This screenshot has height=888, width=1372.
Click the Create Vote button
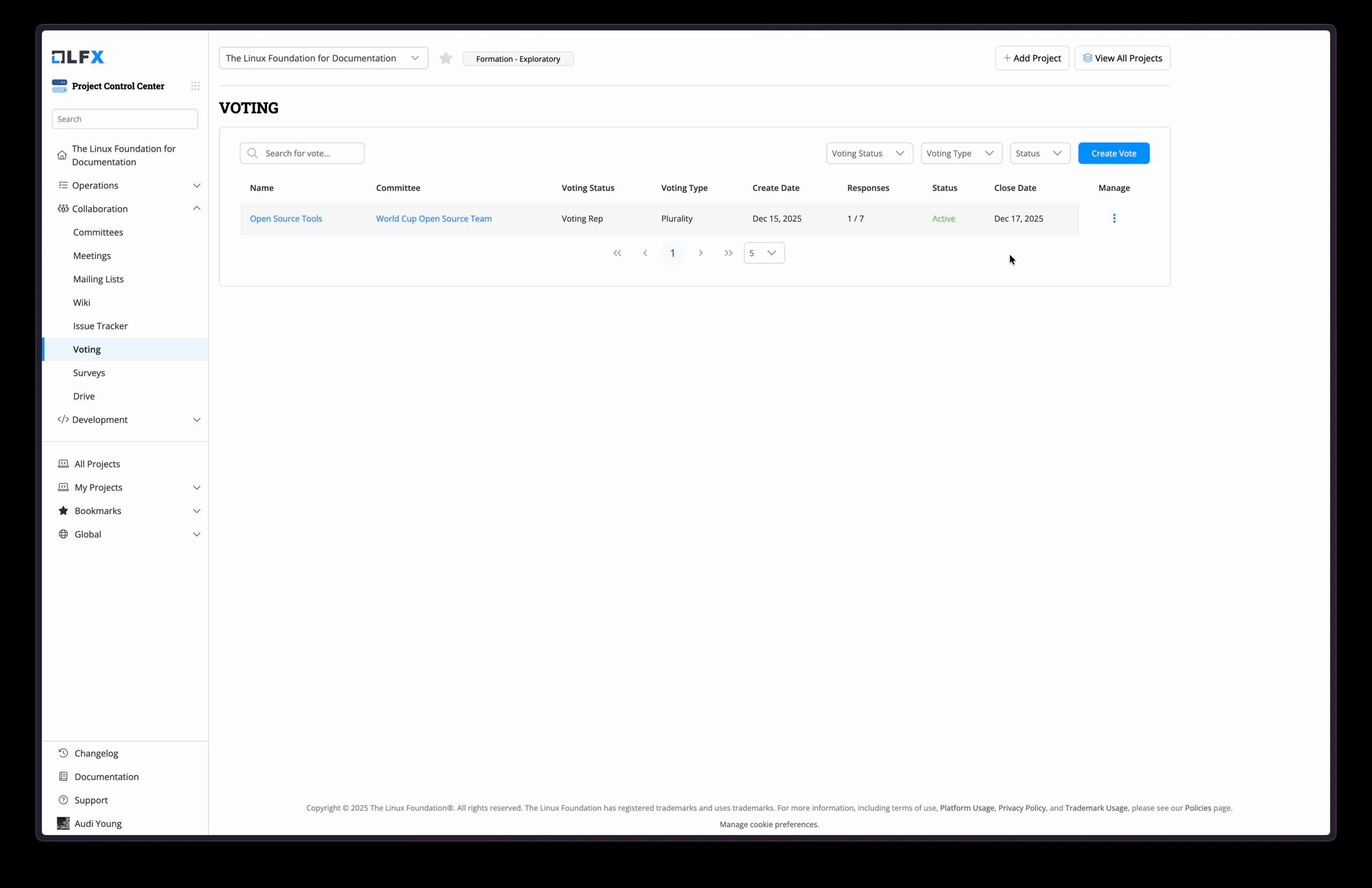(x=1113, y=153)
